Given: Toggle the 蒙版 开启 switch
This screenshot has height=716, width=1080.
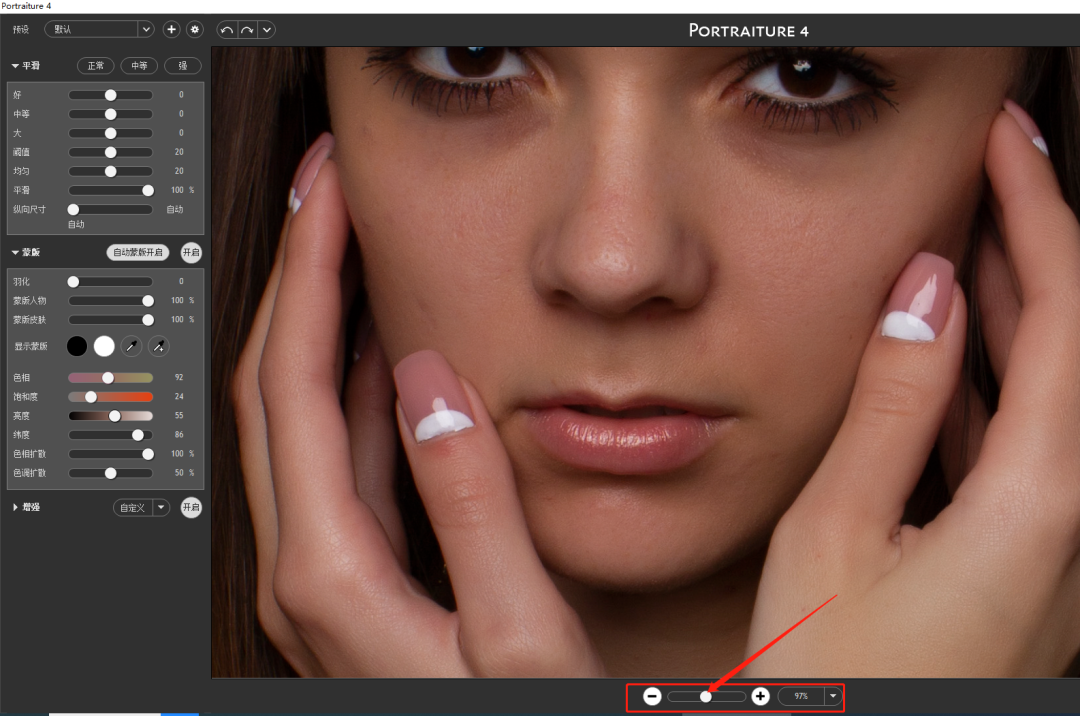Looking at the screenshot, I should tap(191, 253).
